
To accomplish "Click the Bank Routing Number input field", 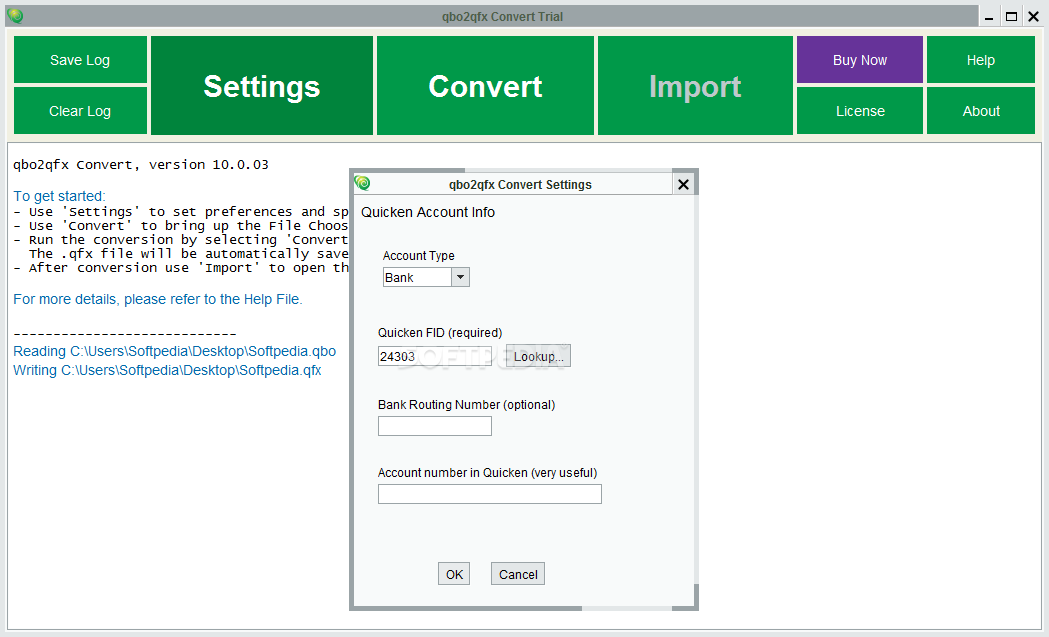I will click(435, 426).
